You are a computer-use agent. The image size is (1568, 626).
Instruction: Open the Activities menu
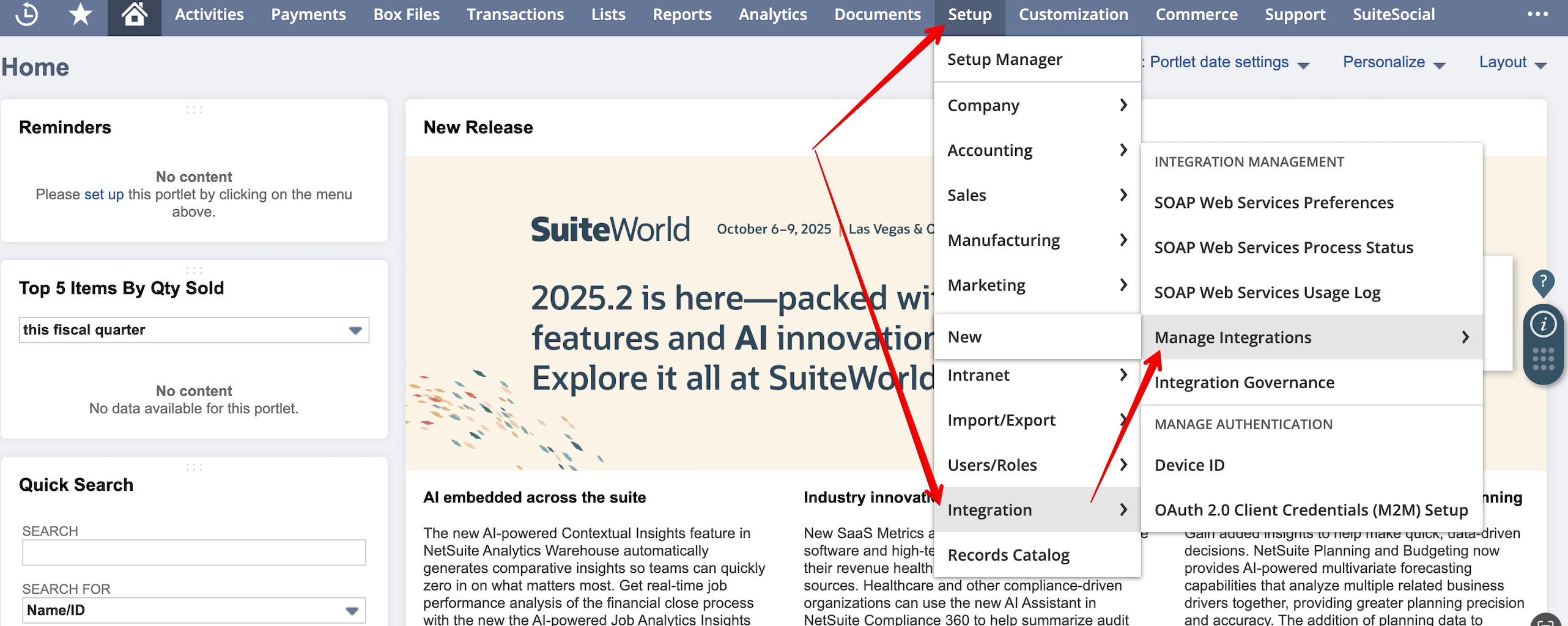coord(209,15)
